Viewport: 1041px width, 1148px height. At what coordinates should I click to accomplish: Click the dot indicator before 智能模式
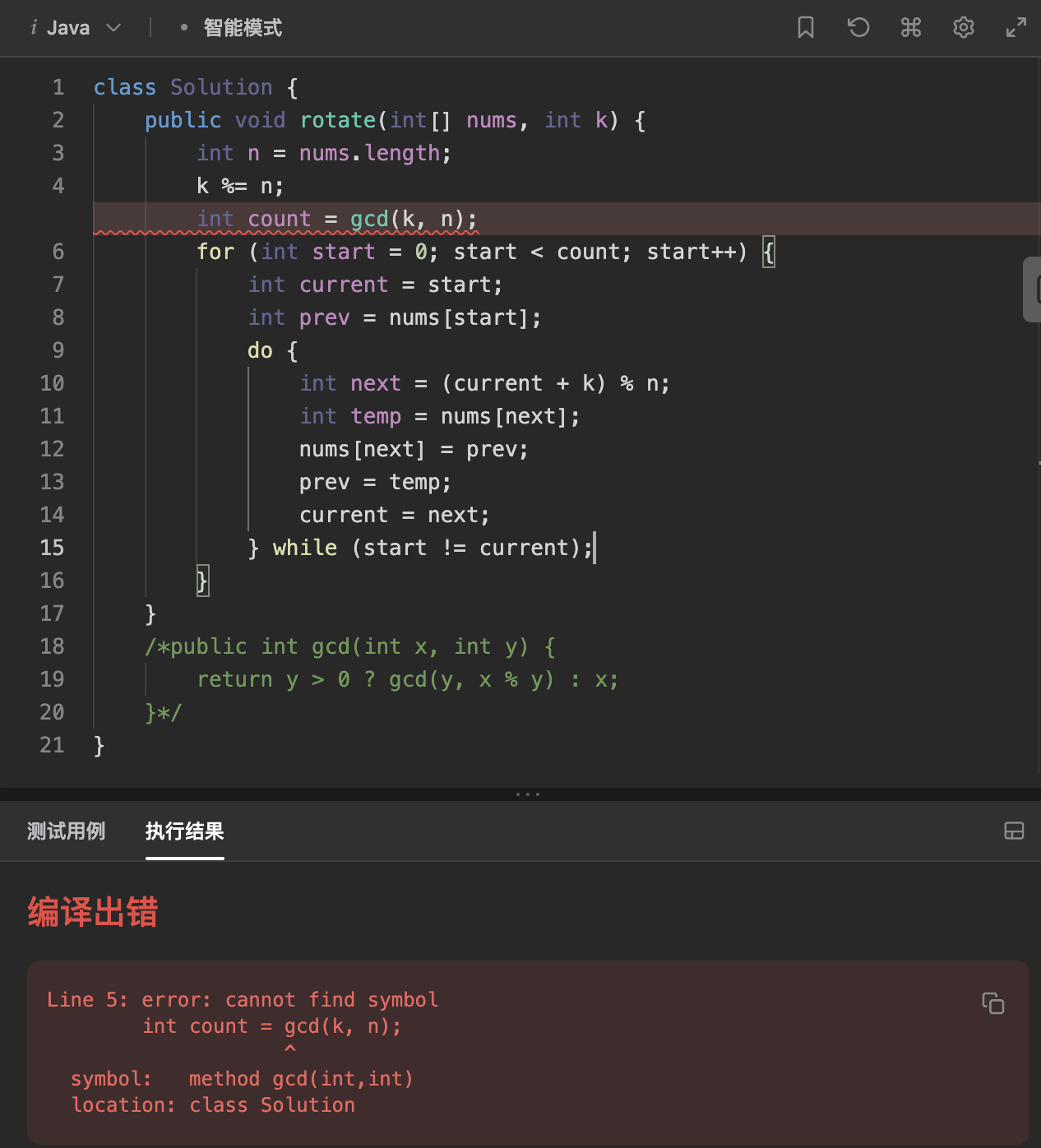click(x=184, y=27)
